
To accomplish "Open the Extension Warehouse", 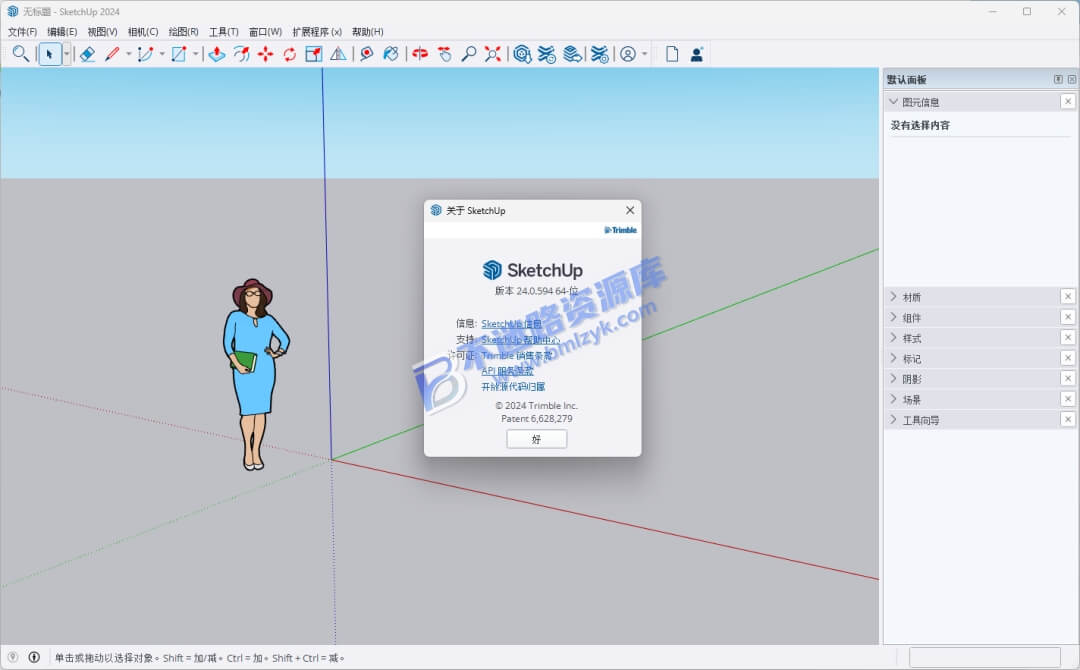I will coord(547,54).
